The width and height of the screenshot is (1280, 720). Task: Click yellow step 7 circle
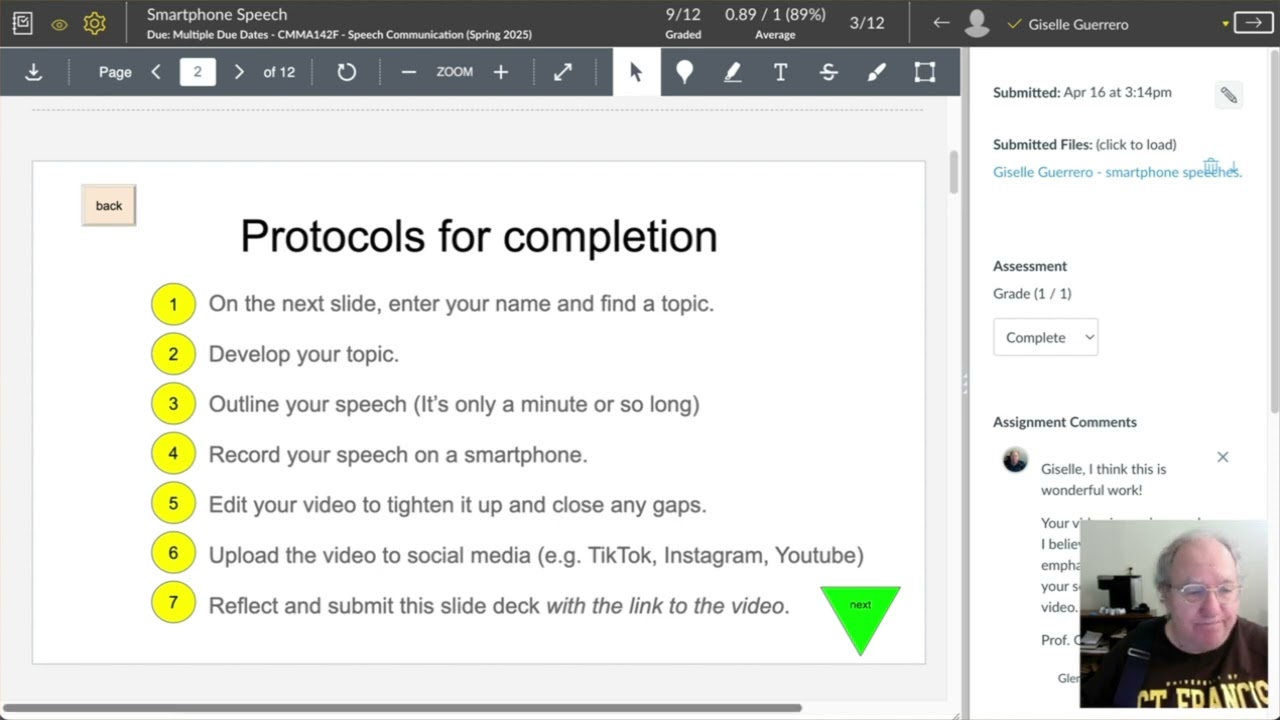tap(173, 602)
